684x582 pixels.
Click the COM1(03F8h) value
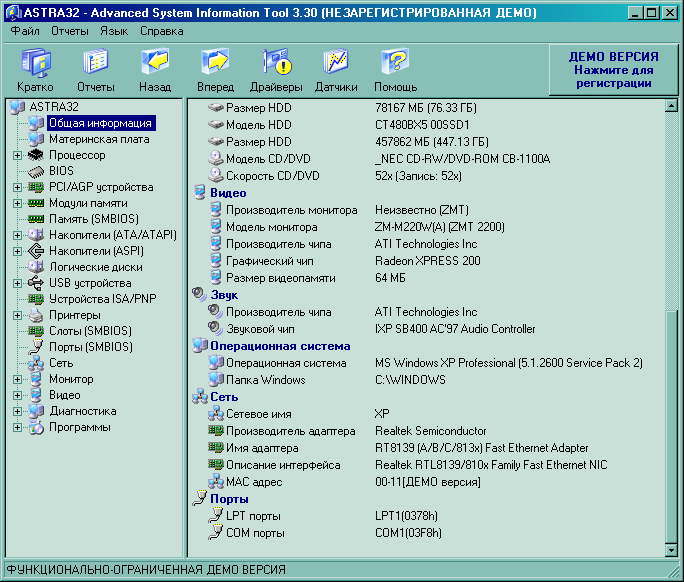pos(408,533)
